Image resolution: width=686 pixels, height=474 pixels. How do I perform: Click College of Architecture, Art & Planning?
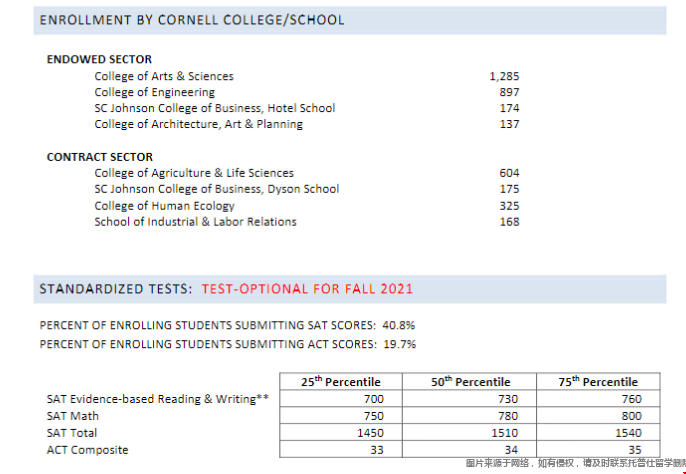(x=198, y=124)
